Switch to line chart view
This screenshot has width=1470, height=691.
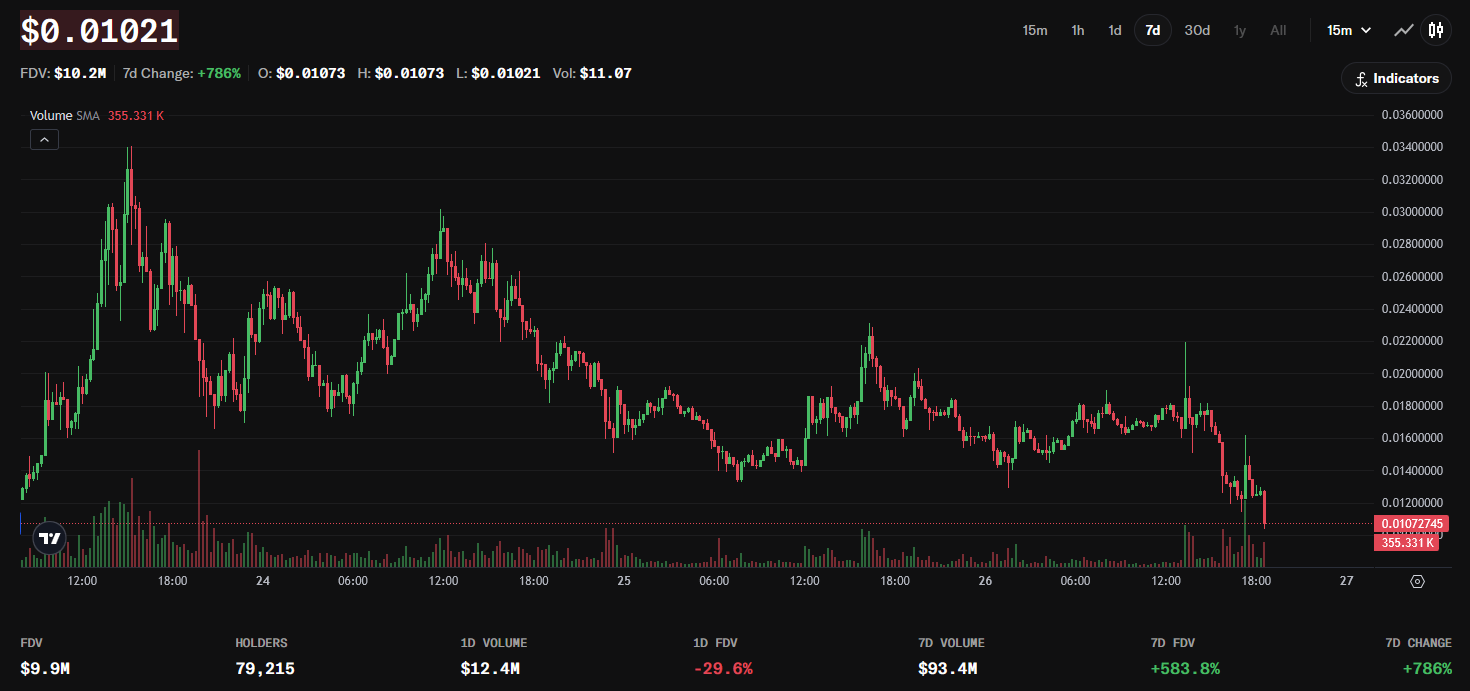tap(1404, 30)
